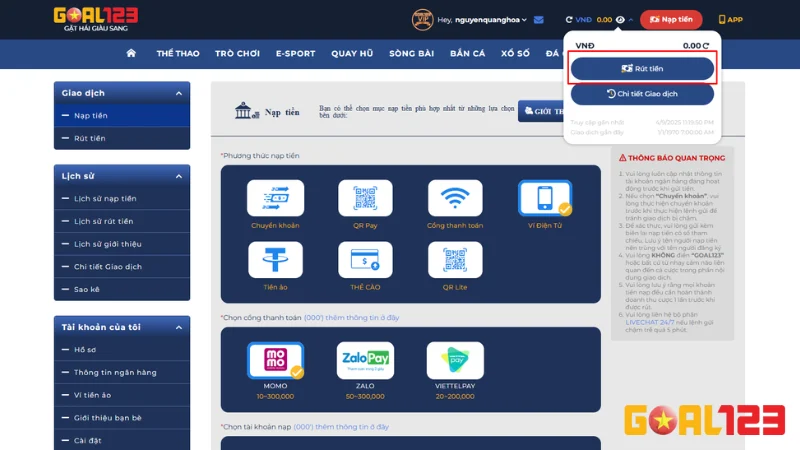
Task: Select the QR Pay deposit method icon
Action: (x=365, y=198)
